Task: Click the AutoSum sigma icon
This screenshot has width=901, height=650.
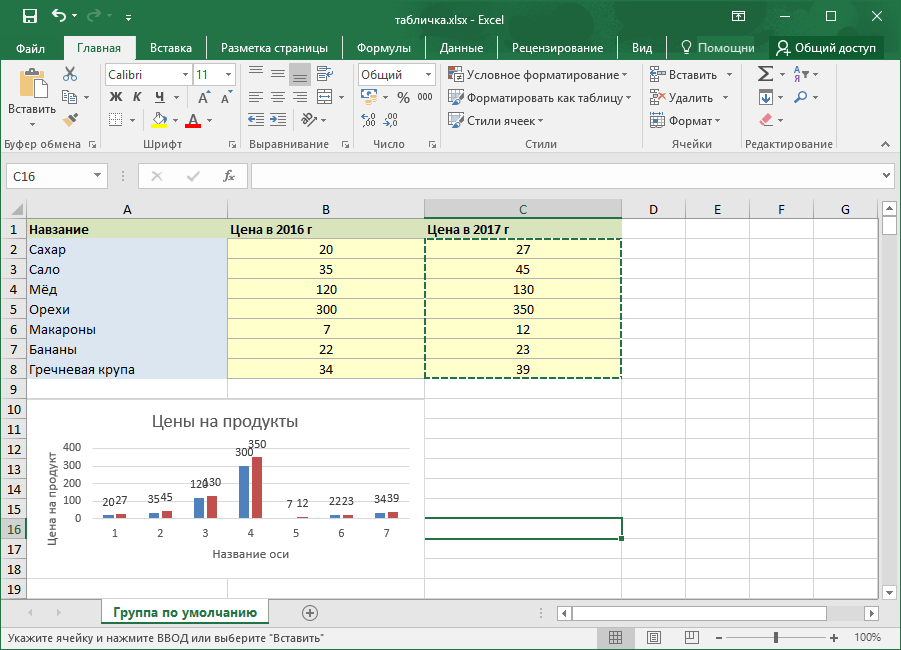Action: coord(765,74)
